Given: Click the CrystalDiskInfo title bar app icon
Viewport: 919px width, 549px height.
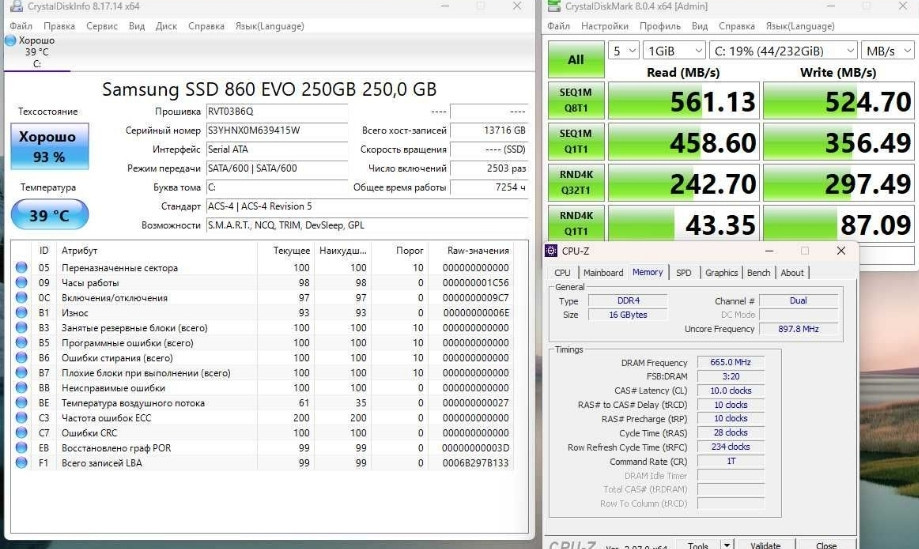Looking at the screenshot, I should [16, 6].
